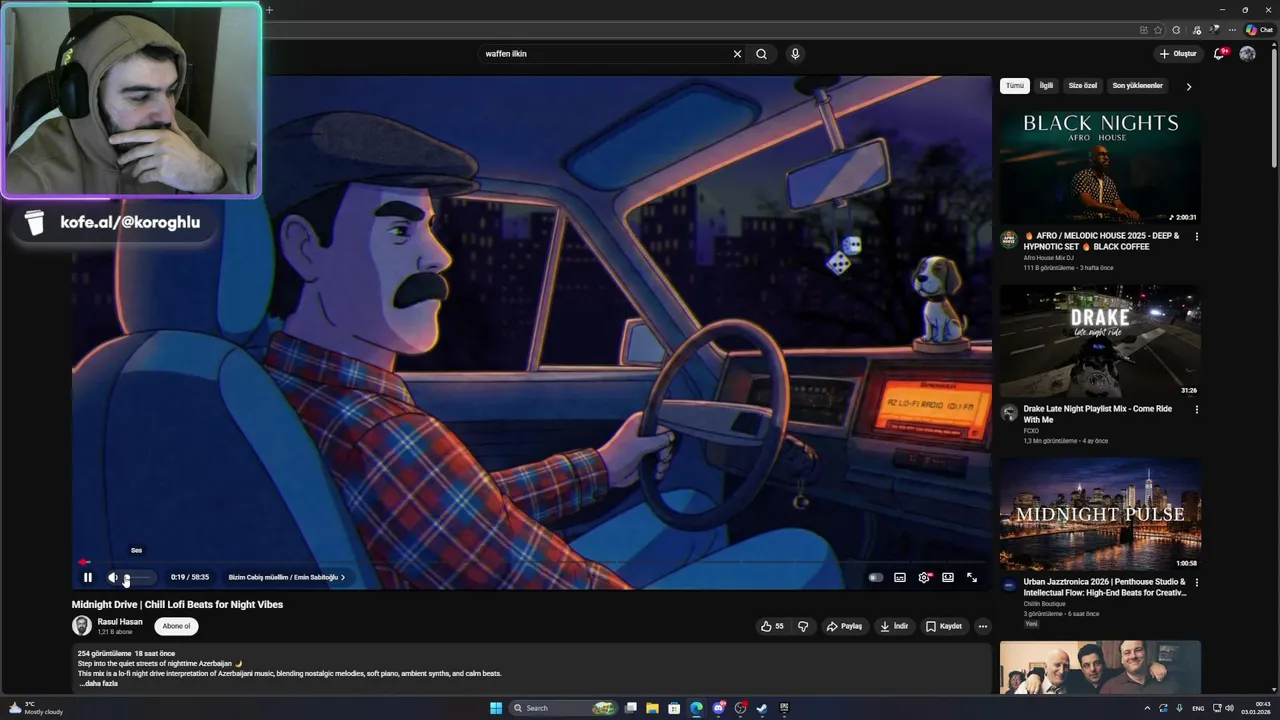Click the Windows taskbar Search box
The height and width of the screenshot is (720, 1280).
click(x=563, y=708)
